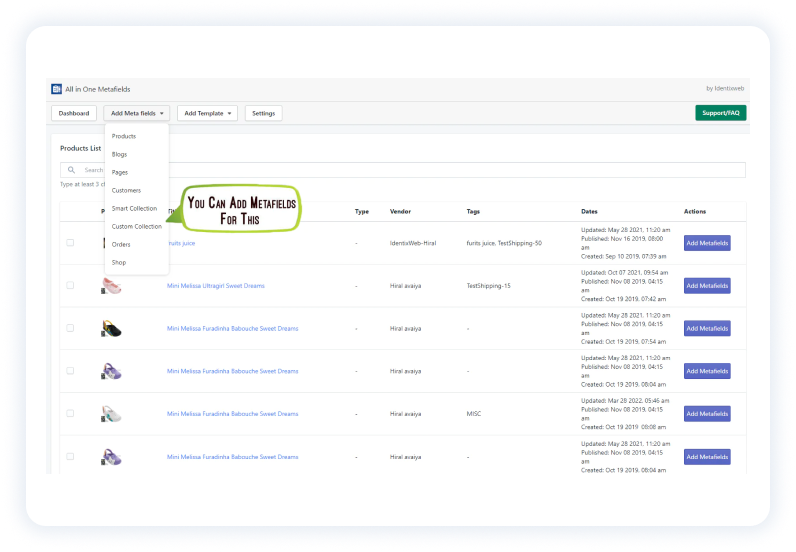This screenshot has width=796, height=552.
Task: Click the black and yellow shoe thumbnail
Action: (111, 328)
